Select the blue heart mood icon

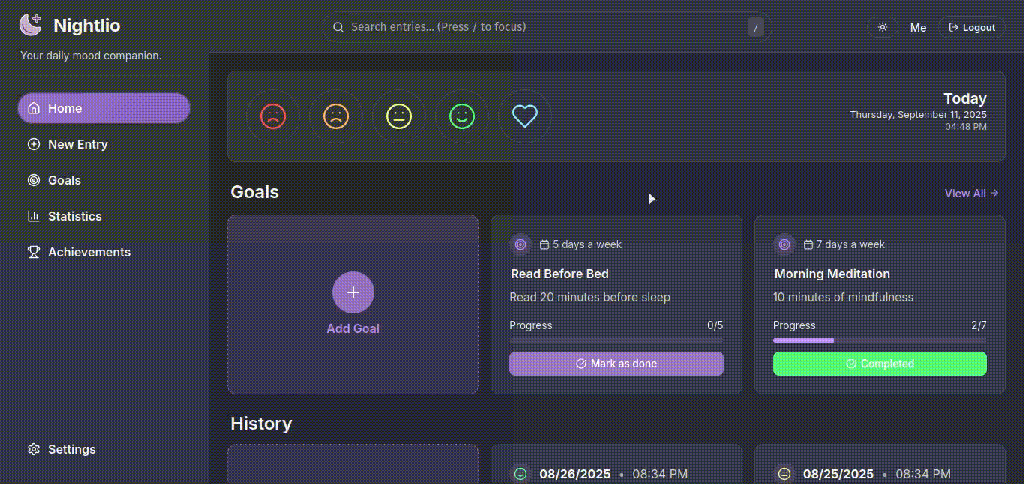[x=525, y=117]
